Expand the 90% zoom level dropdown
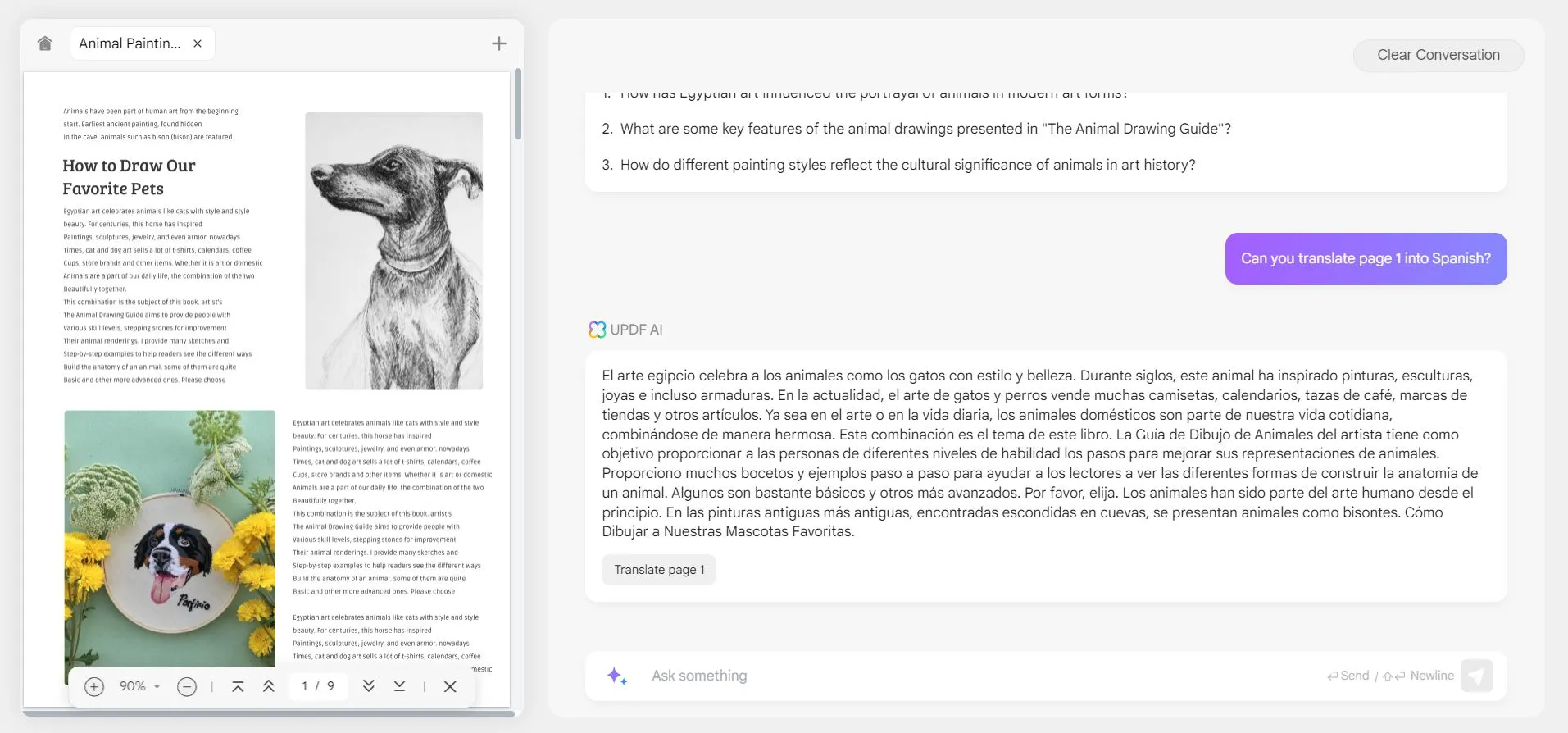This screenshot has width=1568, height=733. [x=139, y=686]
